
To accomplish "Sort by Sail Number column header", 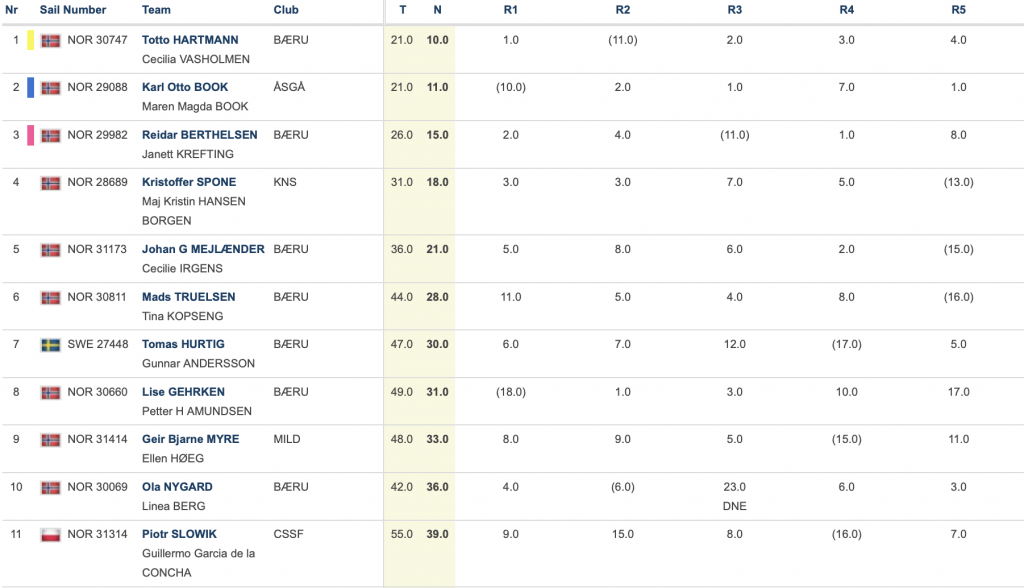I will click(x=72, y=10).
